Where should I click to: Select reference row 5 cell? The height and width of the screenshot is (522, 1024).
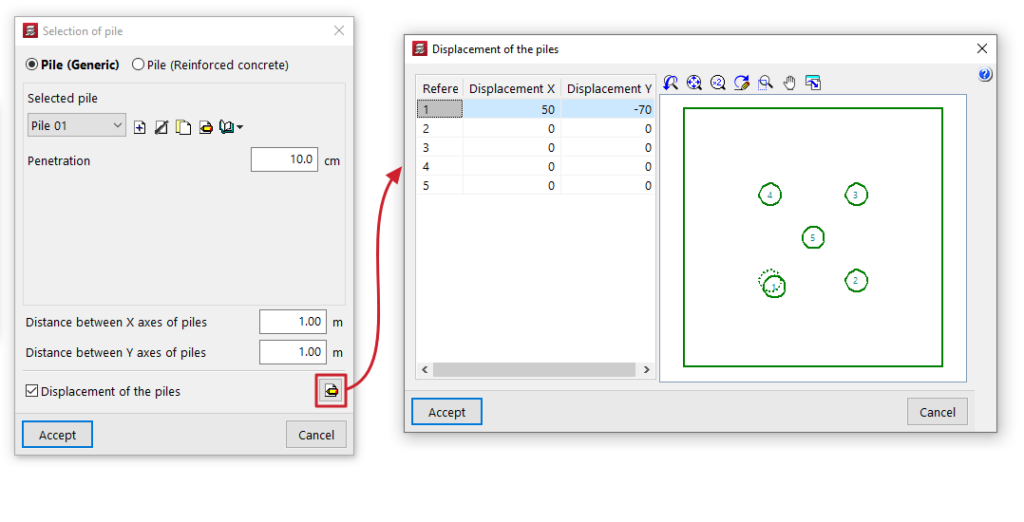(x=440, y=186)
